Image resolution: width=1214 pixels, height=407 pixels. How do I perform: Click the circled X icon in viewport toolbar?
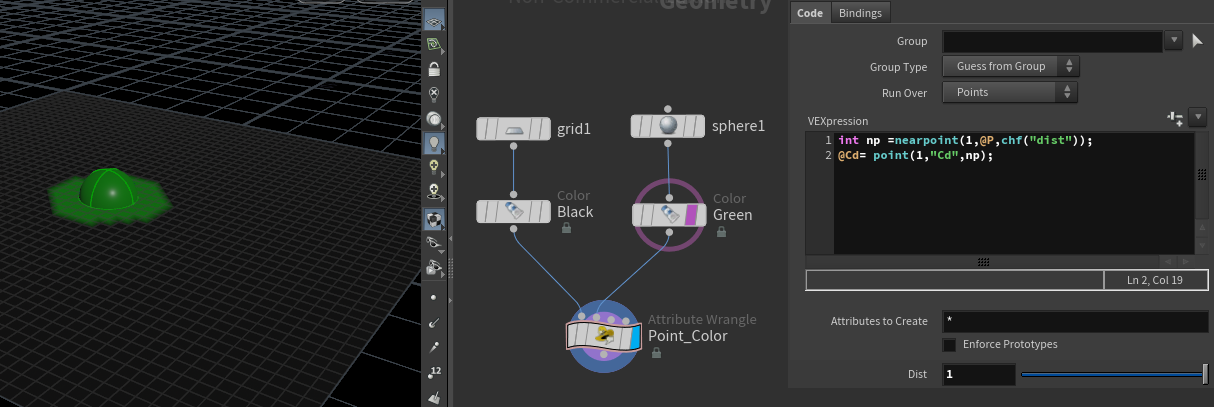point(433,94)
